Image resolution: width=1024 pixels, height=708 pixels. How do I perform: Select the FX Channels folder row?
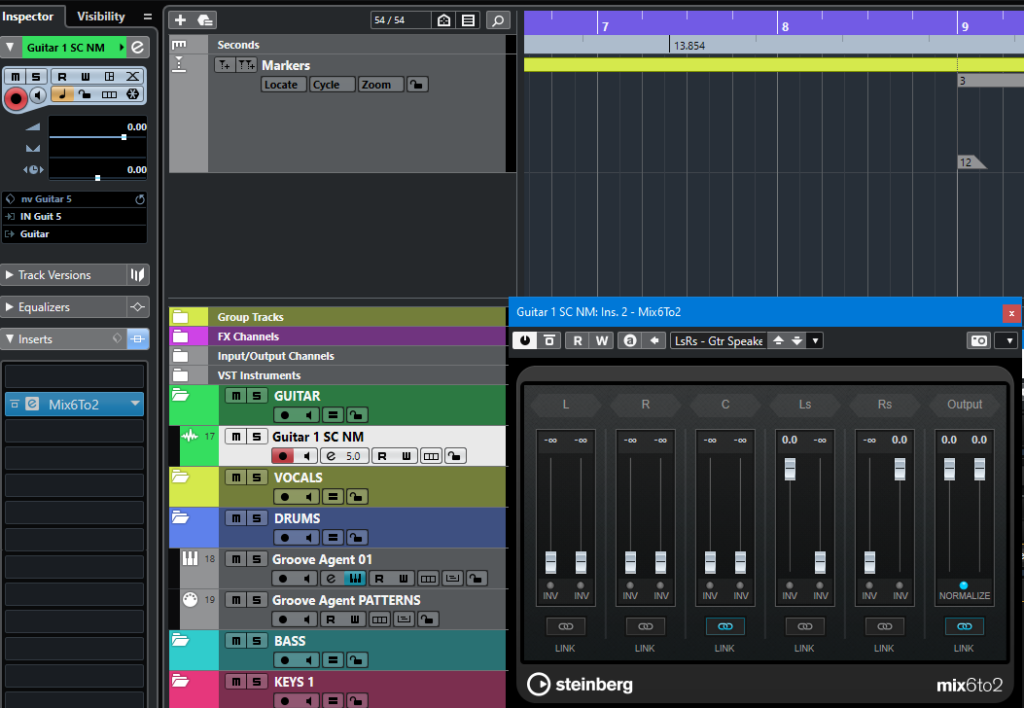[x=338, y=336]
